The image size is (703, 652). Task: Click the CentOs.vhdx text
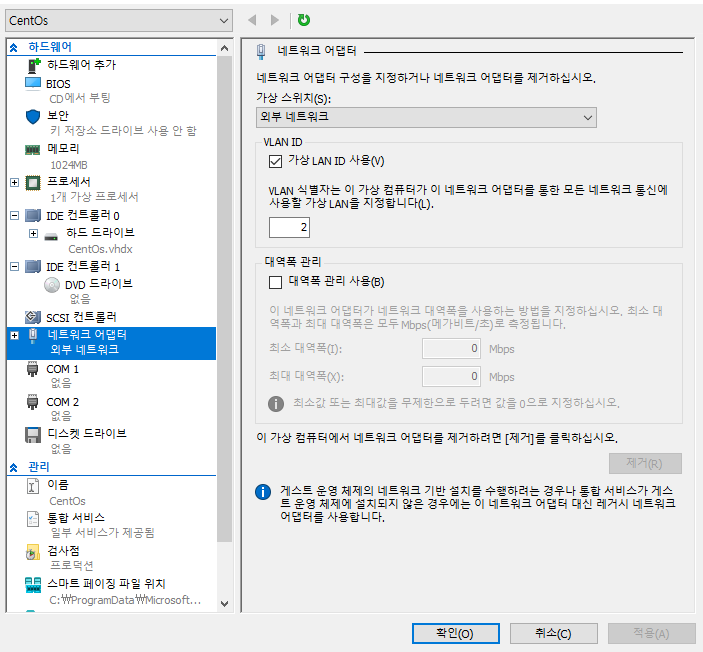100,249
